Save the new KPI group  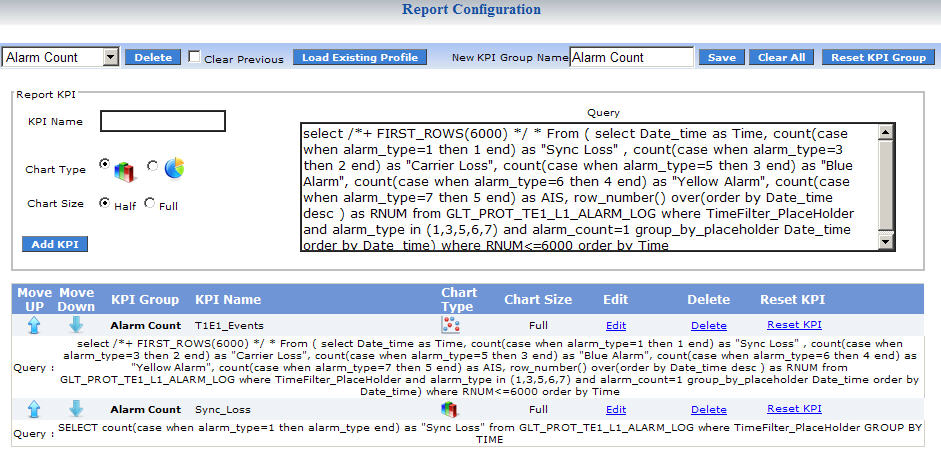click(x=721, y=58)
